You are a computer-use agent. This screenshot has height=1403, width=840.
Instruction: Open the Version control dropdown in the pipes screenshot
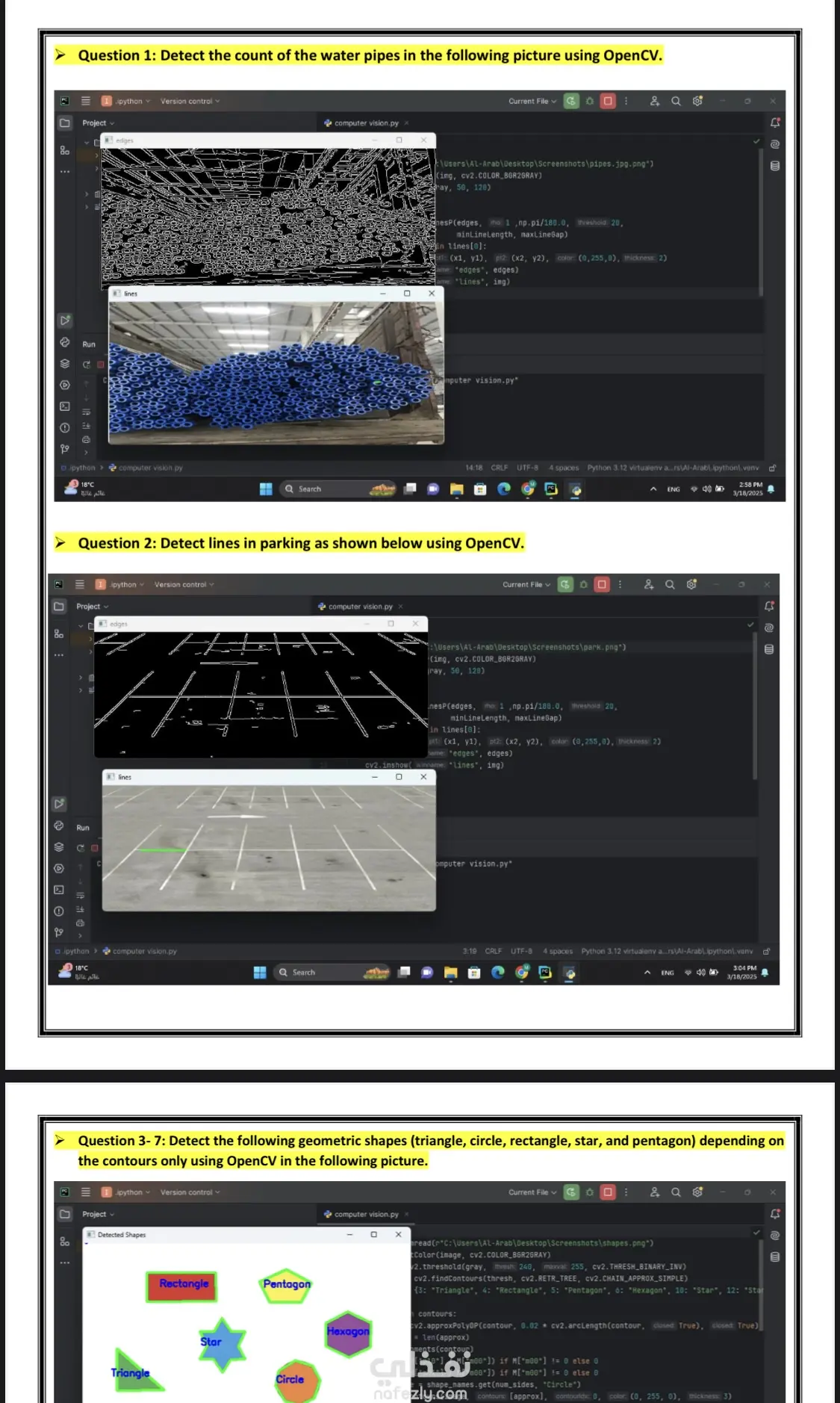[x=190, y=101]
